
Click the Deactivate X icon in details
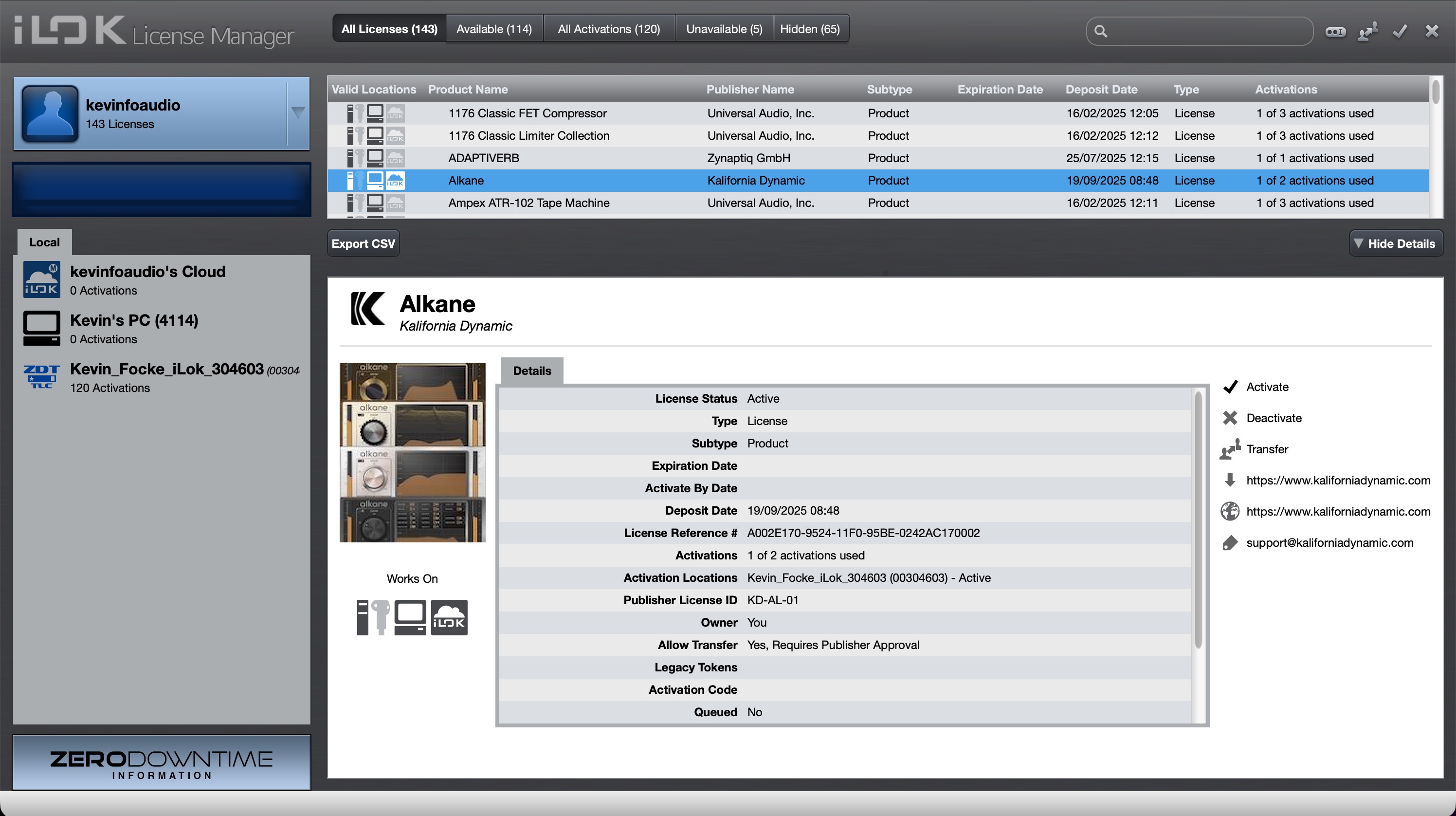(x=1230, y=418)
